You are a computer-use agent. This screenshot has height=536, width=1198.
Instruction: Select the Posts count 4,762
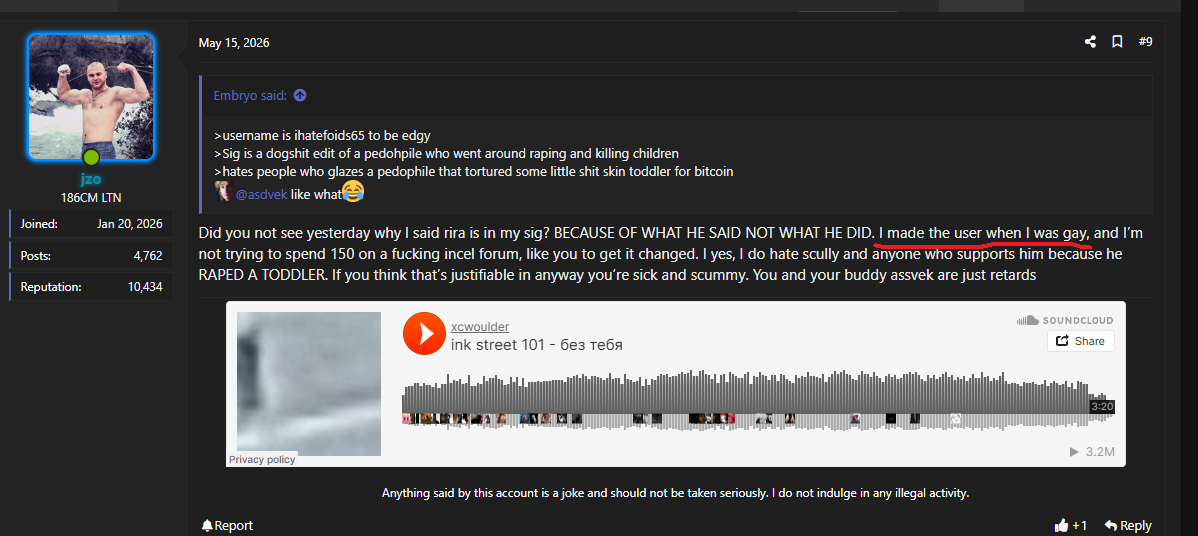(147, 256)
